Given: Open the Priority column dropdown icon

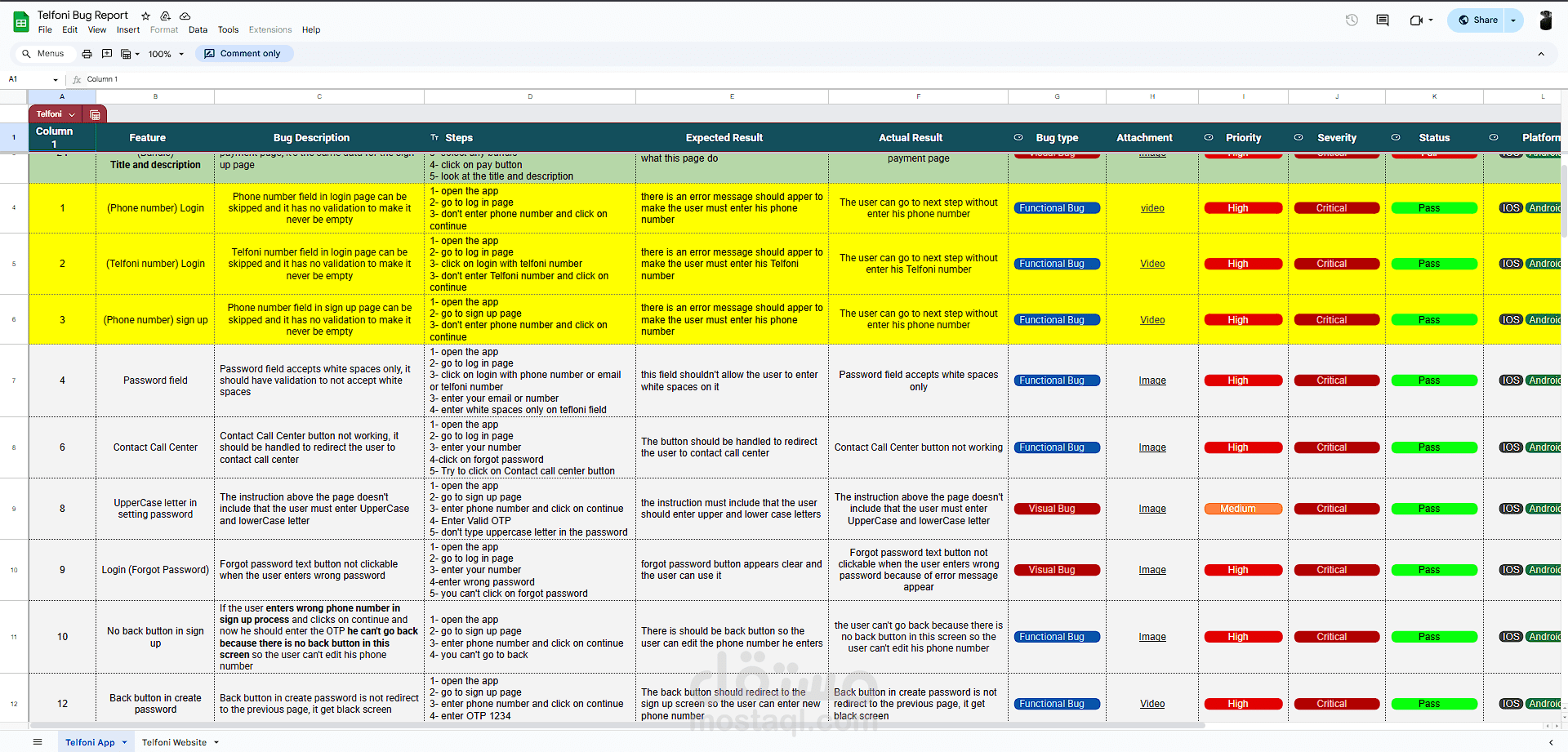Looking at the screenshot, I should (1209, 138).
